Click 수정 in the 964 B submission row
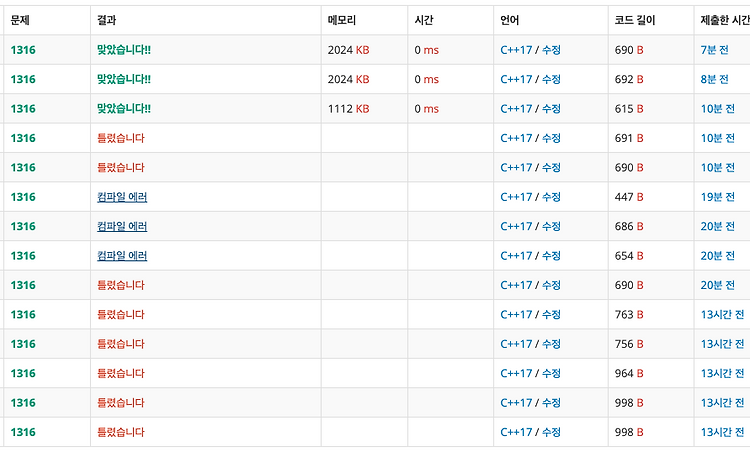The height and width of the screenshot is (452, 750). tap(551, 373)
